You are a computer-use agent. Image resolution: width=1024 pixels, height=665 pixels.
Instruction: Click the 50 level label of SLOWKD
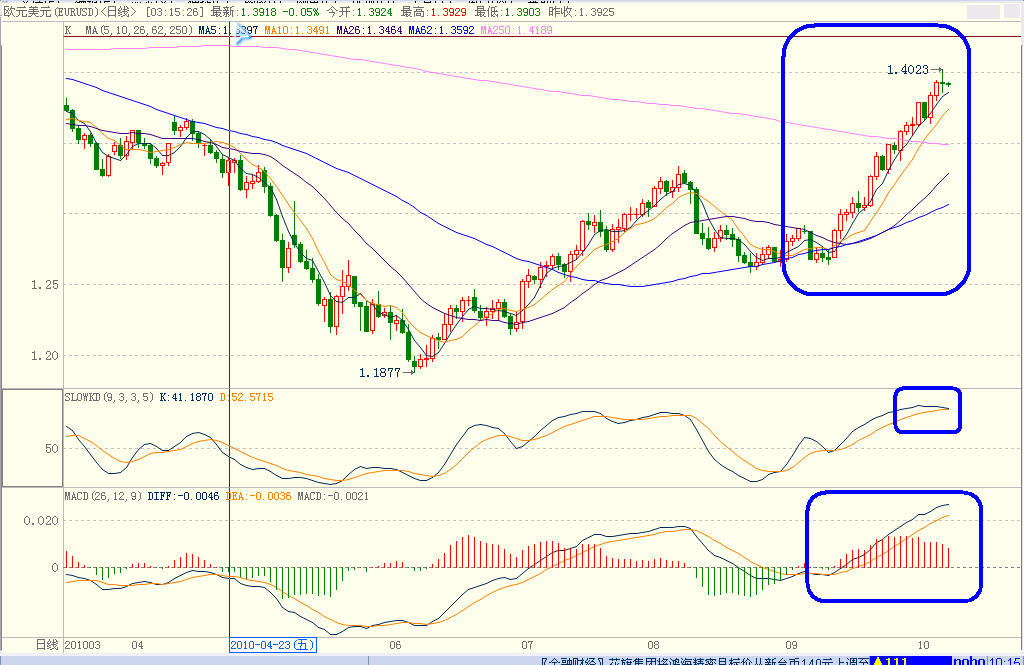pyautogui.click(x=52, y=449)
